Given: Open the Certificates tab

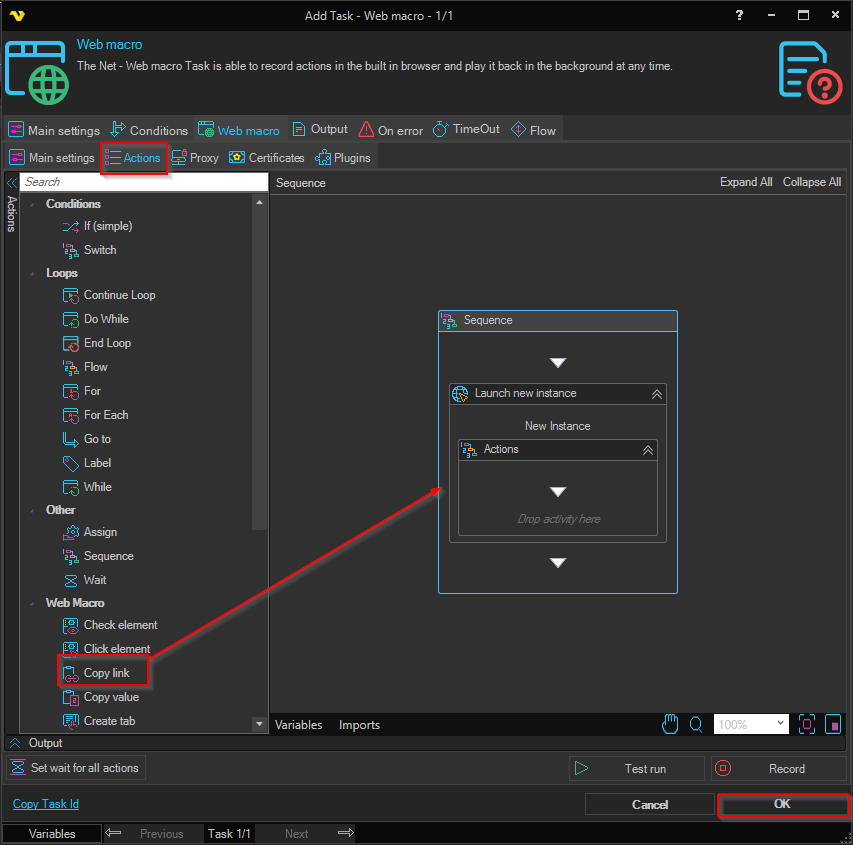Looking at the screenshot, I should pyautogui.click(x=267, y=158).
